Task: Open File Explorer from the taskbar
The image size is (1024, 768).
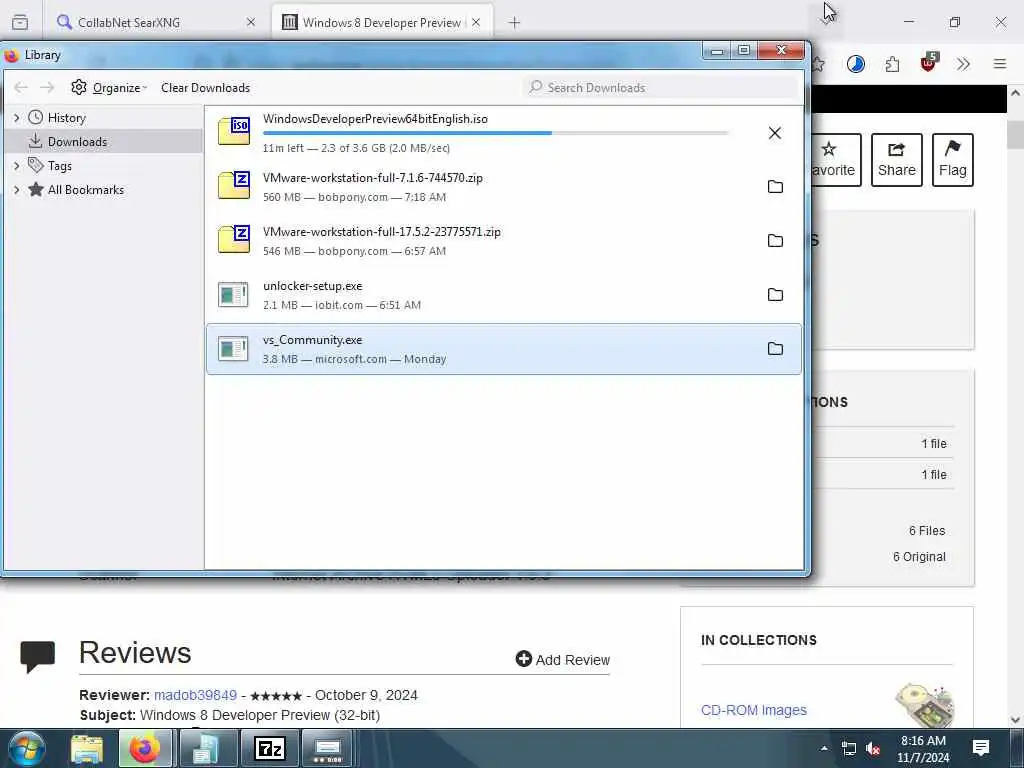Action: pyautogui.click(x=87, y=748)
